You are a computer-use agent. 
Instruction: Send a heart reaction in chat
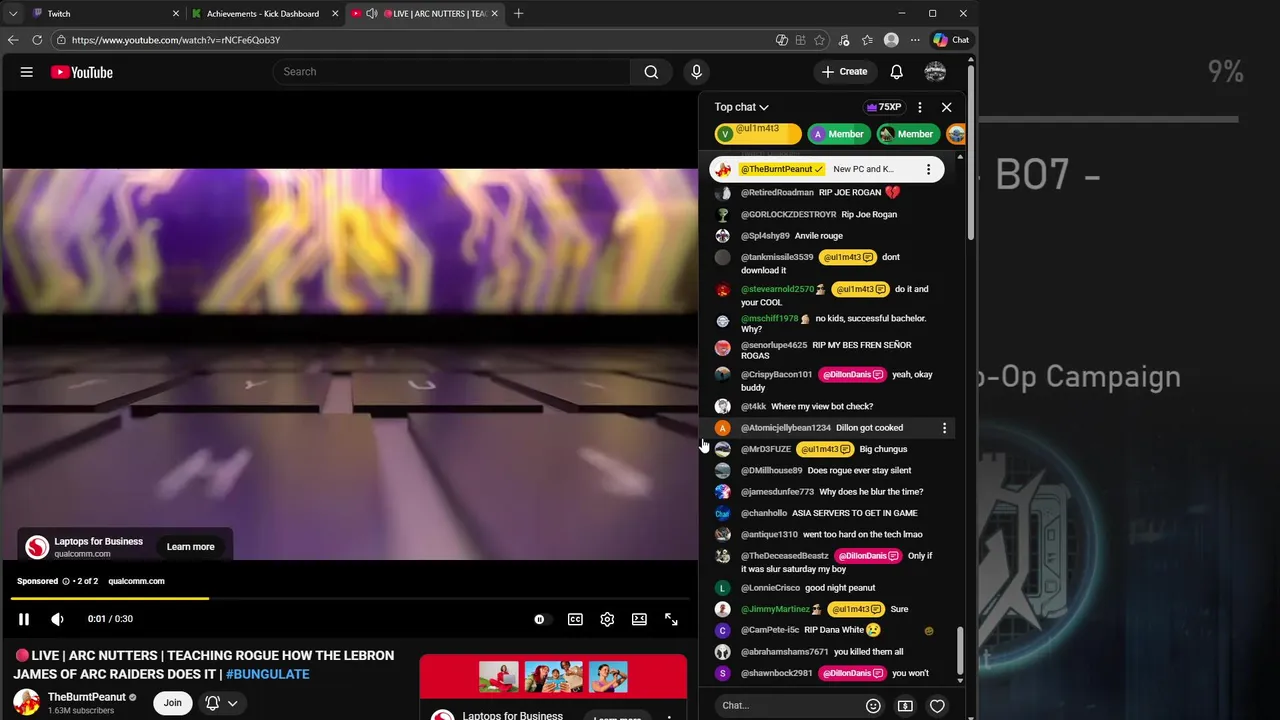pos(937,706)
